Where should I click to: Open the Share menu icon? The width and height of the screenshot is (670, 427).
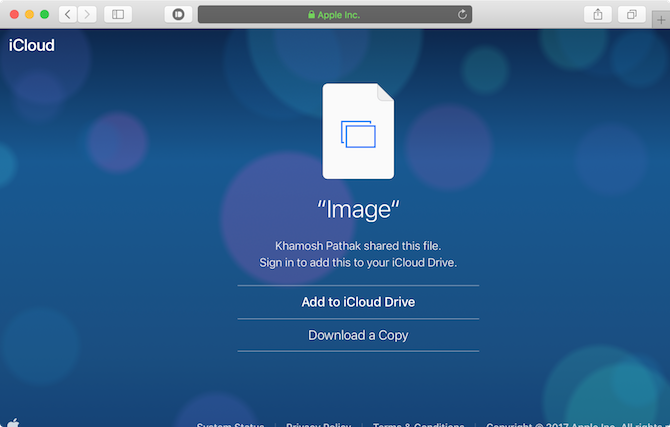pyautogui.click(x=598, y=15)
